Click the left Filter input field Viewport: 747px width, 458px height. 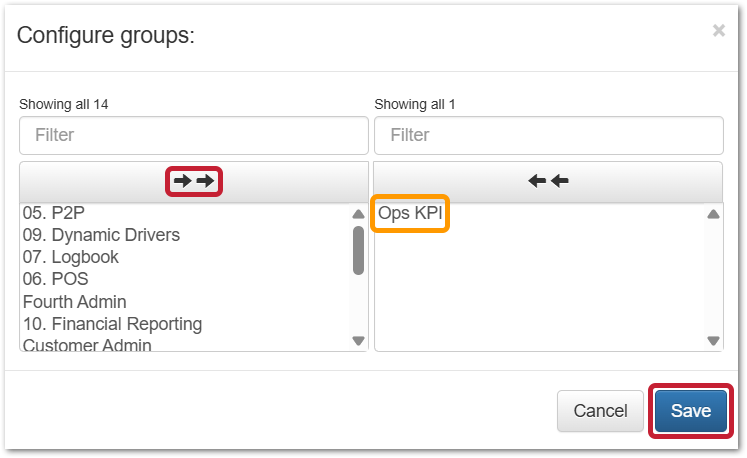194,135
